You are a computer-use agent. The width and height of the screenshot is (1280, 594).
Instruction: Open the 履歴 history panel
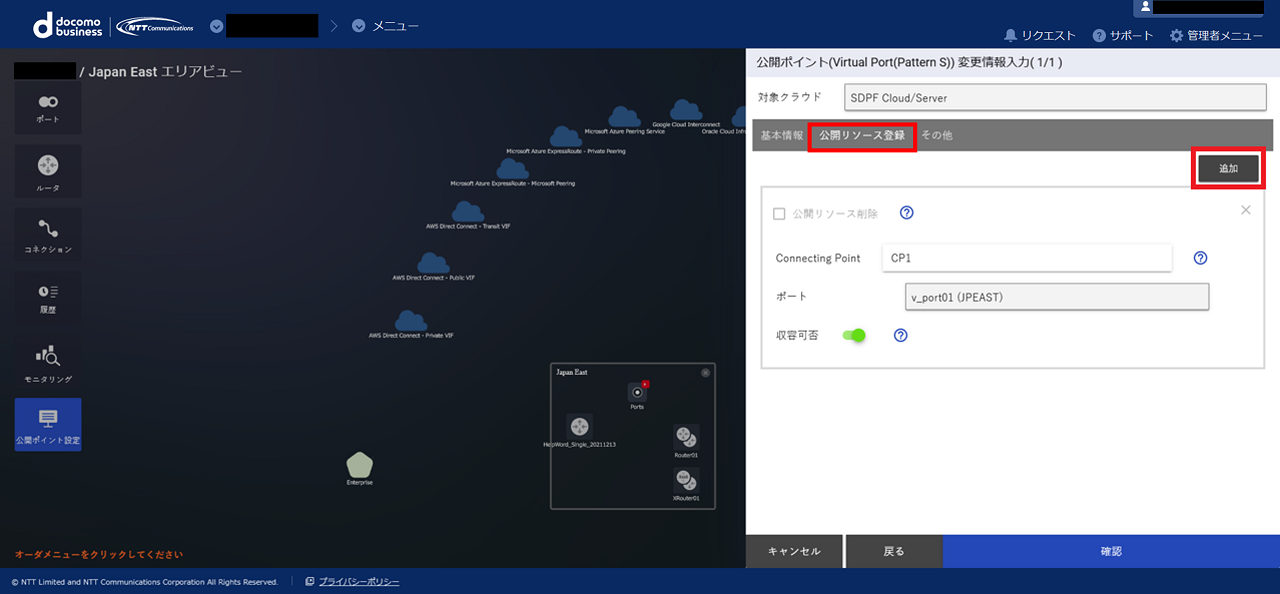point(47,297)
